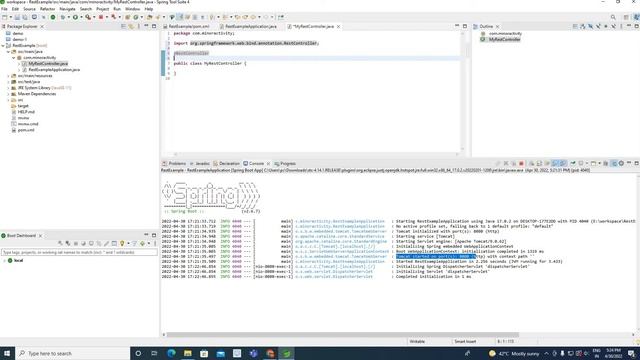Click the Search magnifier in top-right toolbar
Image resolution: width=640 pixels, height=360 pixels.
tap(613, 17)
